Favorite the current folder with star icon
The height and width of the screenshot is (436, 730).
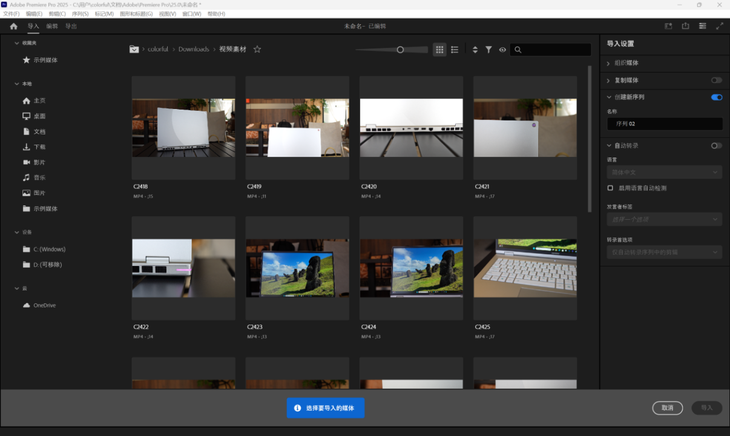(x=257, y=49)
